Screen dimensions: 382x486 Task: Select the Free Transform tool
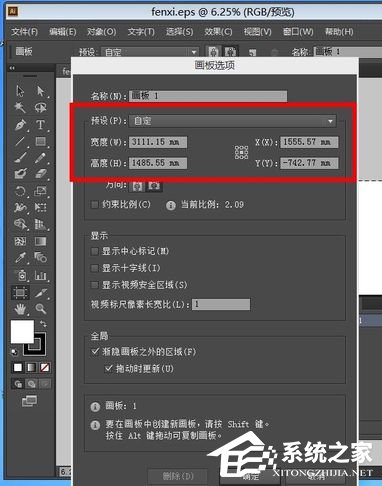[41, 207]
